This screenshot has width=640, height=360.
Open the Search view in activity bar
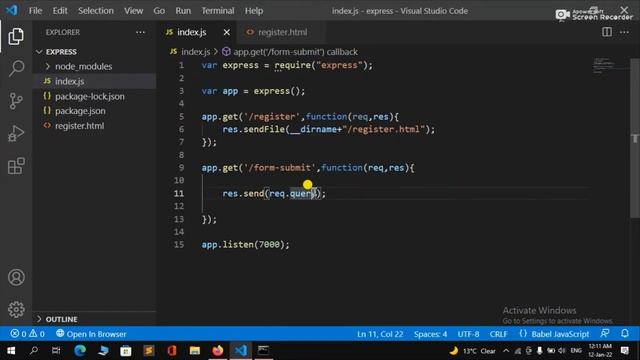[x=16, y=68]
